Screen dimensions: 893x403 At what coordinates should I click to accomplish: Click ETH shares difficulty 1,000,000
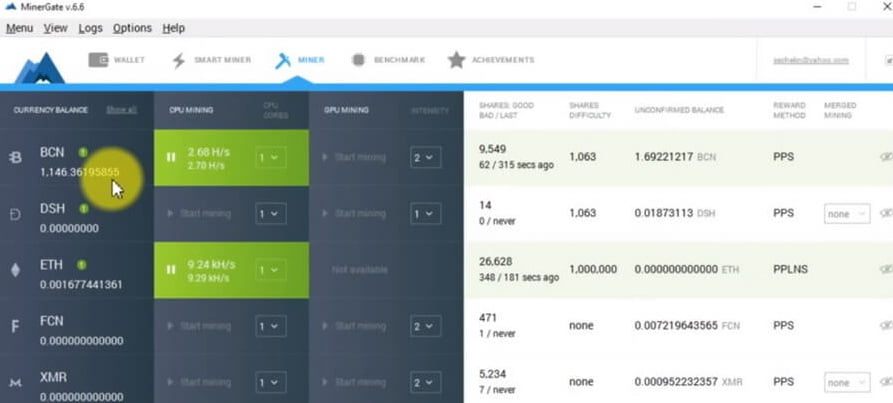pos(593,269)
